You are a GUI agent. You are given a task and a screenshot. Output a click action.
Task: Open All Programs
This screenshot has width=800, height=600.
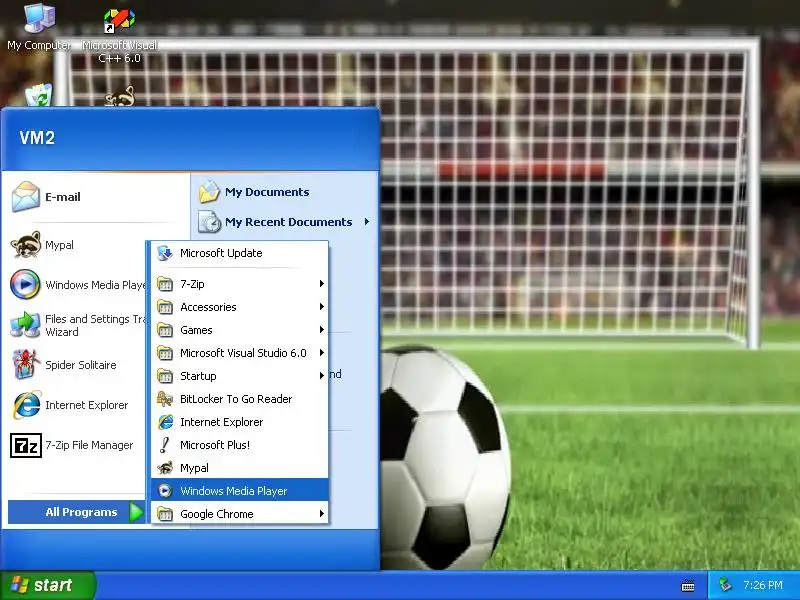[x=77, y=512]
